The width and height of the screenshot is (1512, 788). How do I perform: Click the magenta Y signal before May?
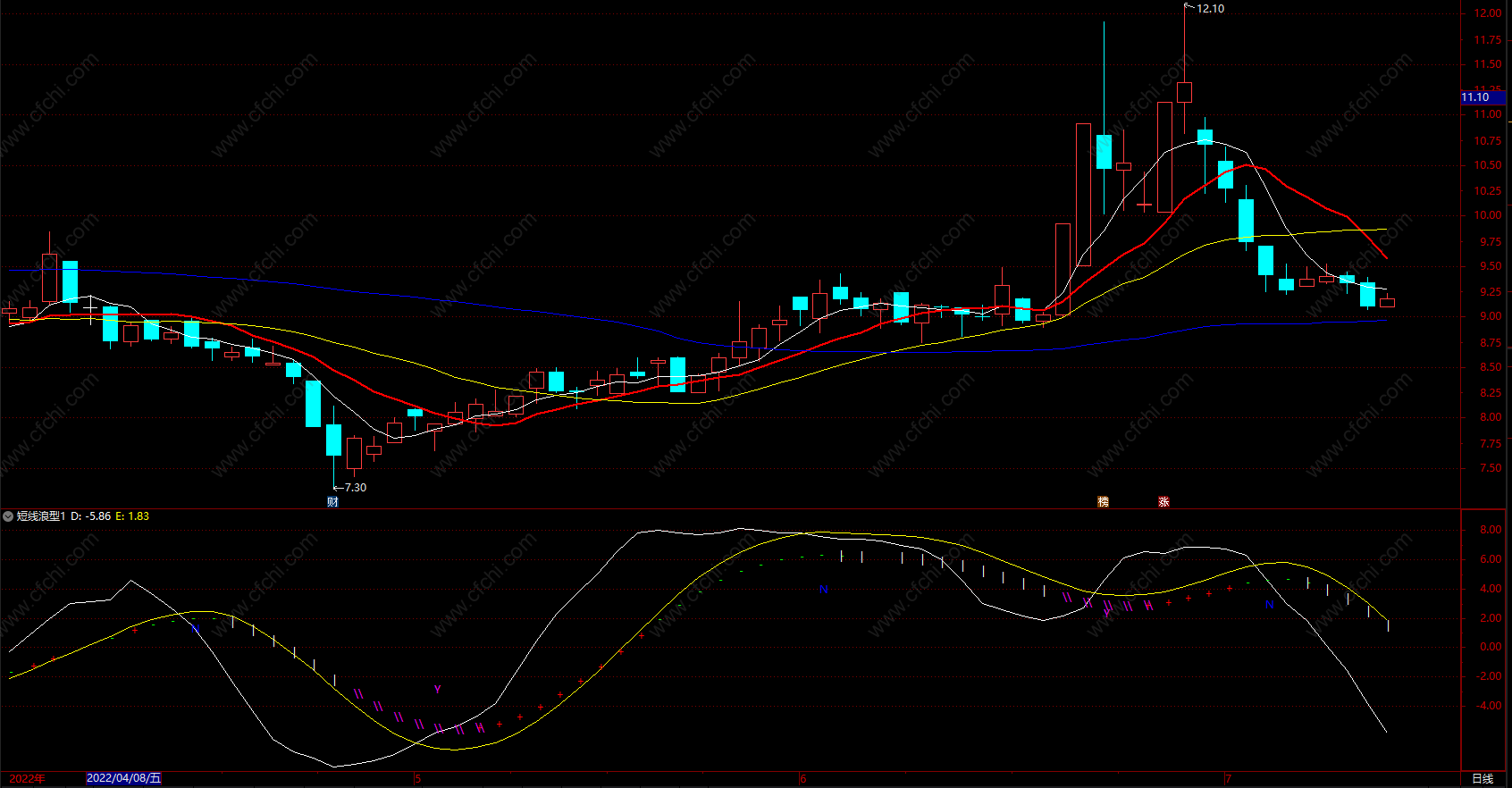coord(438,690)
